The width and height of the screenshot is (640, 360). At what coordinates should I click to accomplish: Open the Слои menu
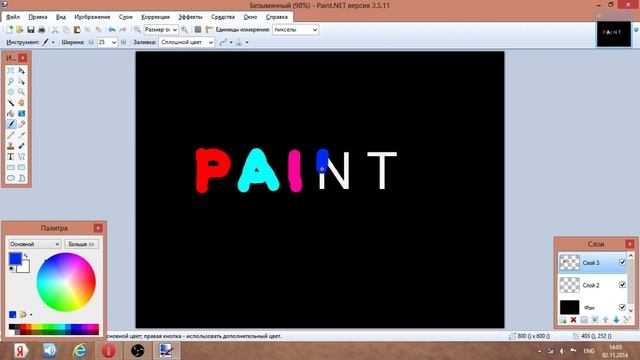coord(126,17)
